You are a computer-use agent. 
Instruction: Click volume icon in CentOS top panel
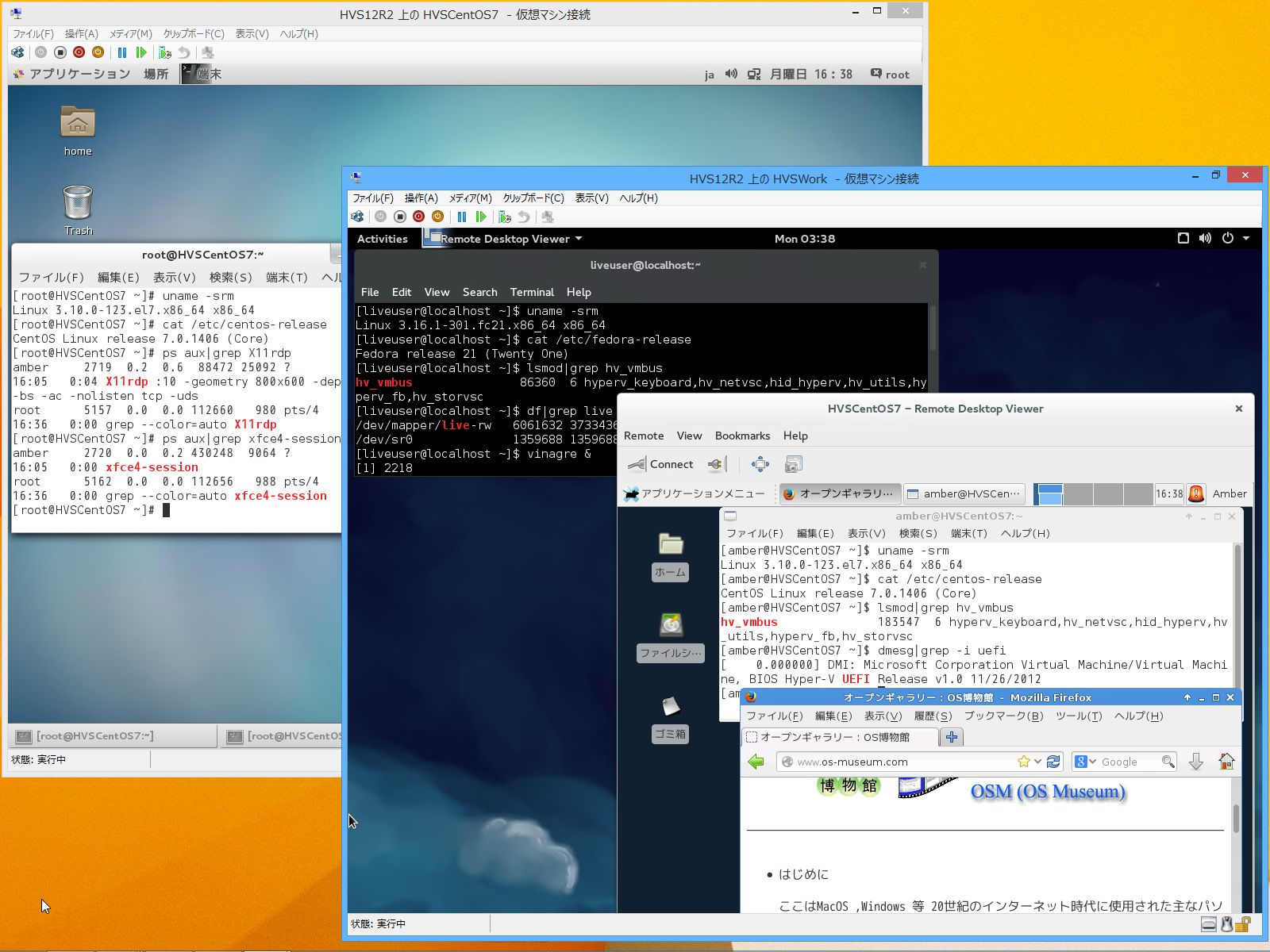[731, 74]
